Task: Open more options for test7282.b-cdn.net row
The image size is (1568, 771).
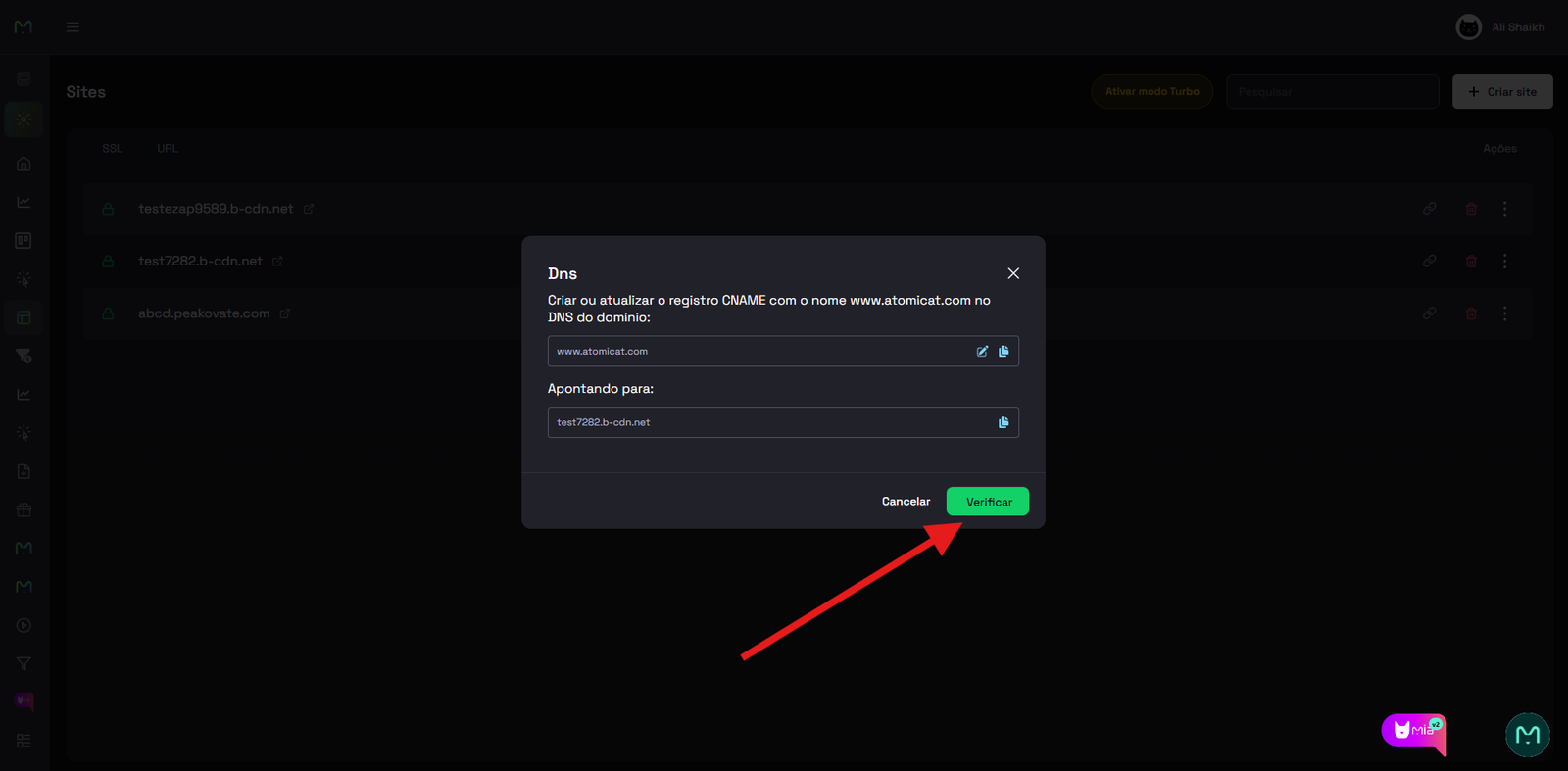Action: (x=1504, y=261)
